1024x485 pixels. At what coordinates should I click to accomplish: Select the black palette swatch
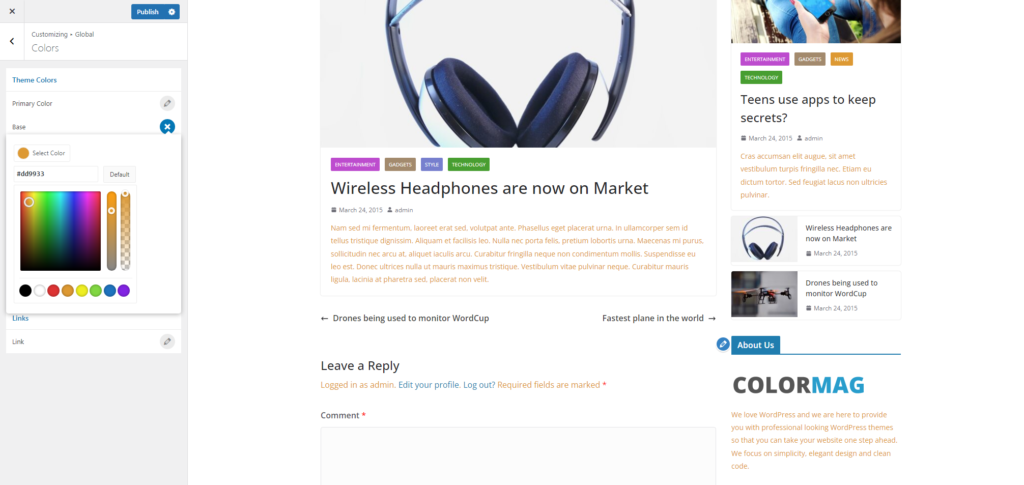[25, 290]
